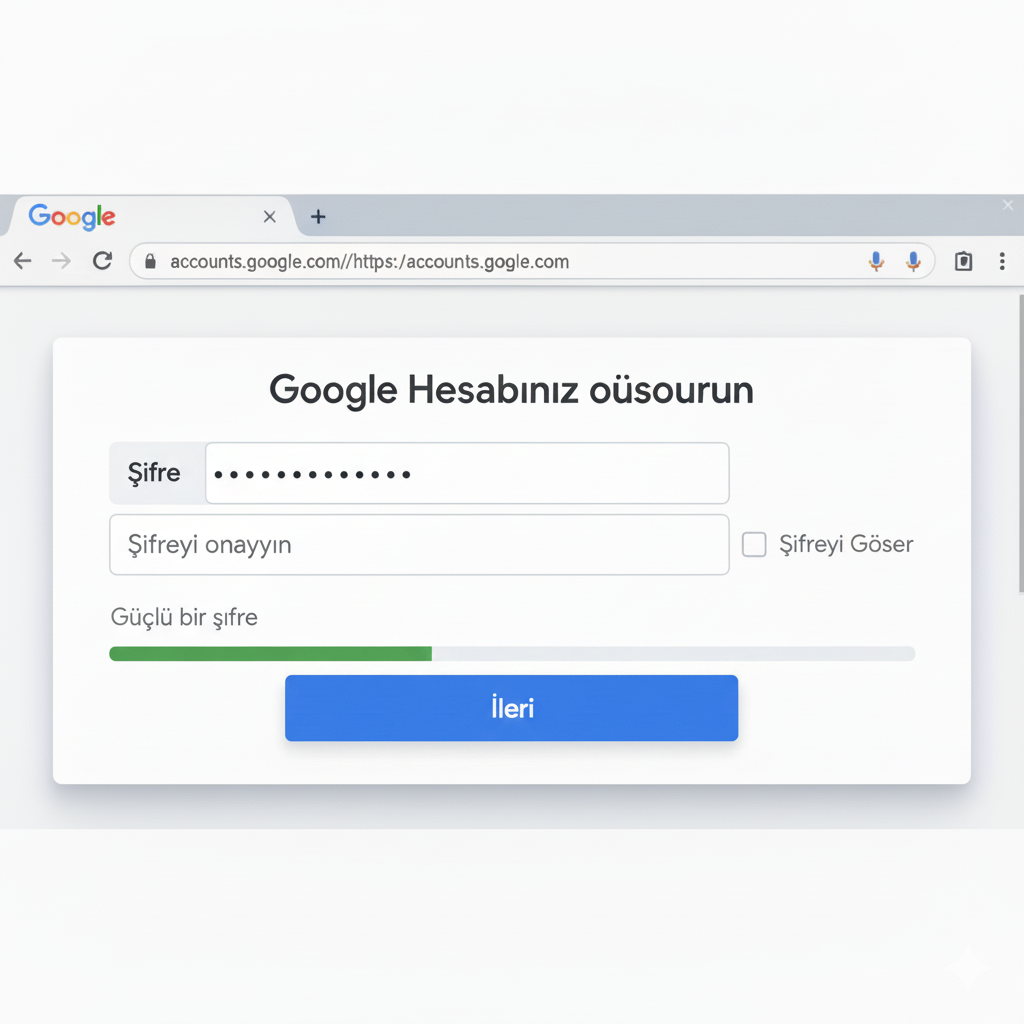Close the browser window
This screenshot has width=1024, height=1024.
tap(1008, 205)
